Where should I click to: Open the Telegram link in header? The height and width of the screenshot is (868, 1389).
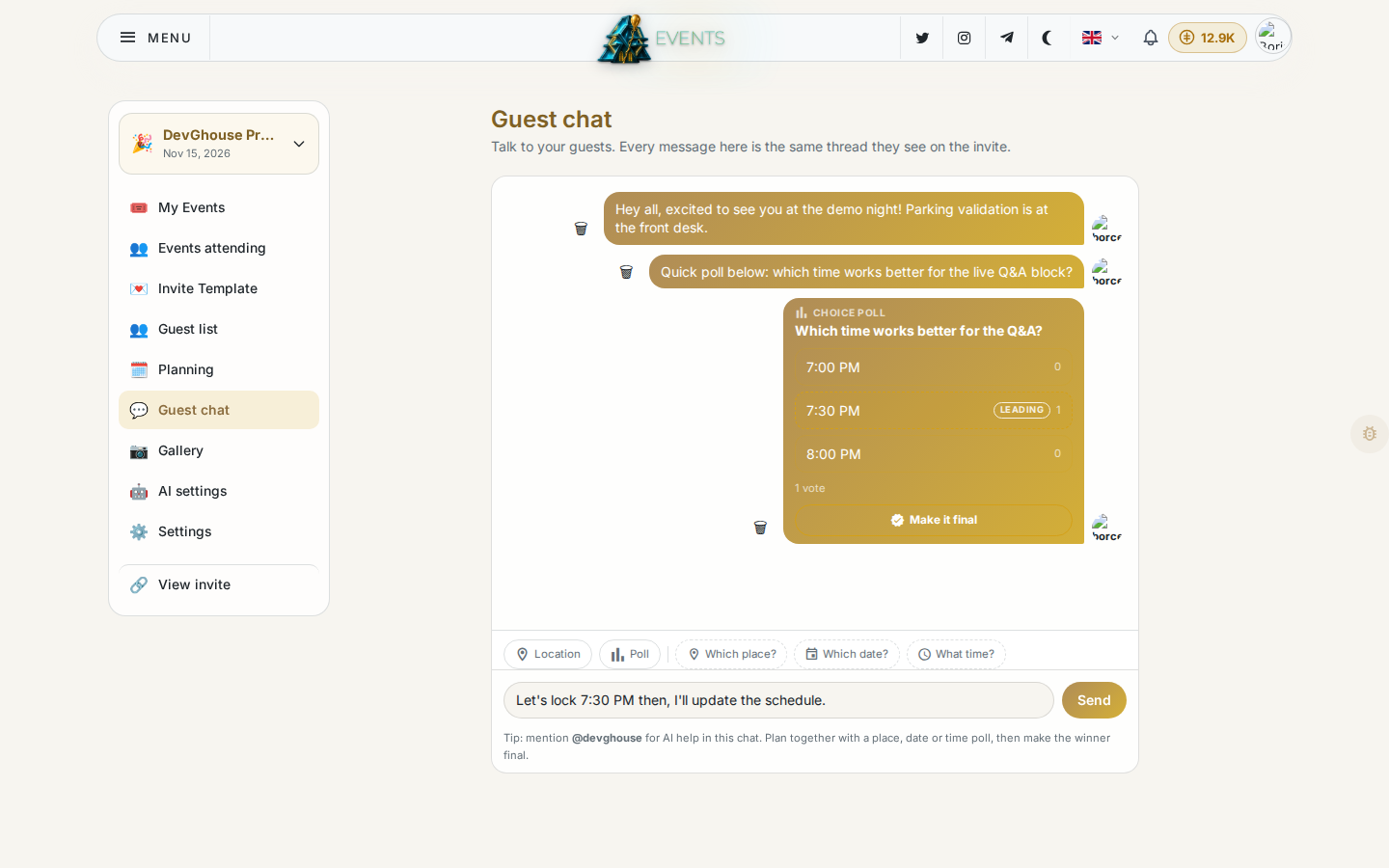coord(1006,38)
